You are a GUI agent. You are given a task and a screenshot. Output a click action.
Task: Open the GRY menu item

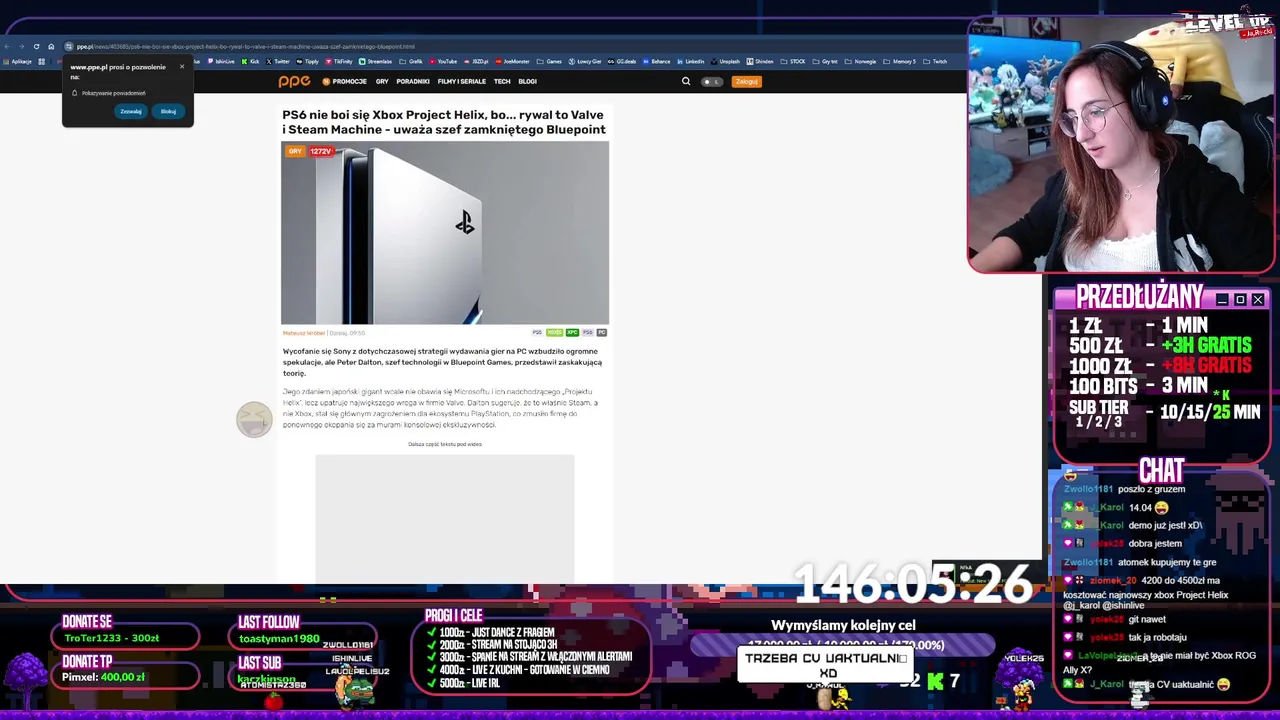pos(382,81)
